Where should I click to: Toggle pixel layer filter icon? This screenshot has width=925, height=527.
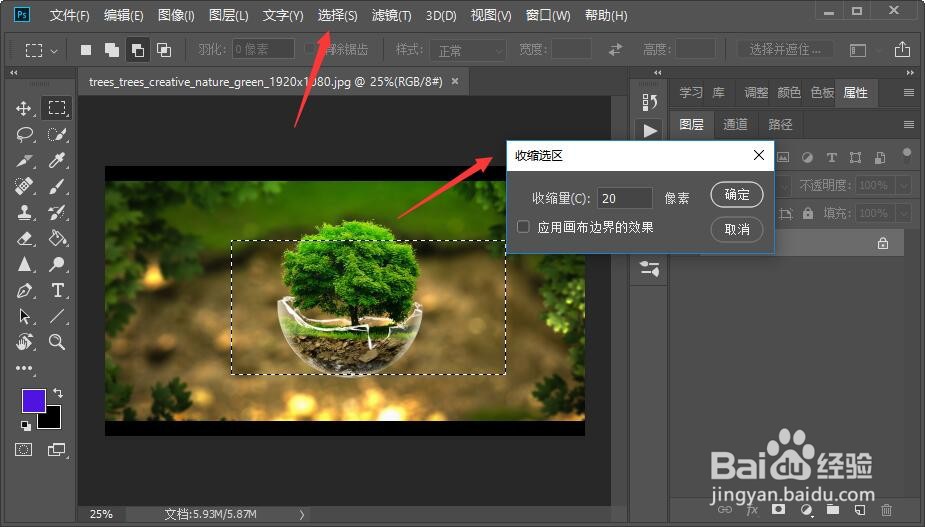[x=783, y=157]
